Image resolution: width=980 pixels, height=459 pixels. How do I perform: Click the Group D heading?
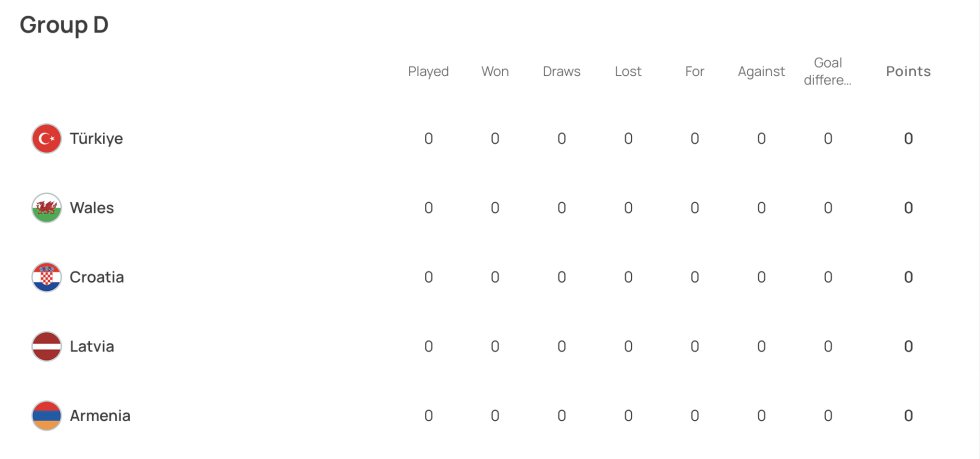(x=64, y=25)
